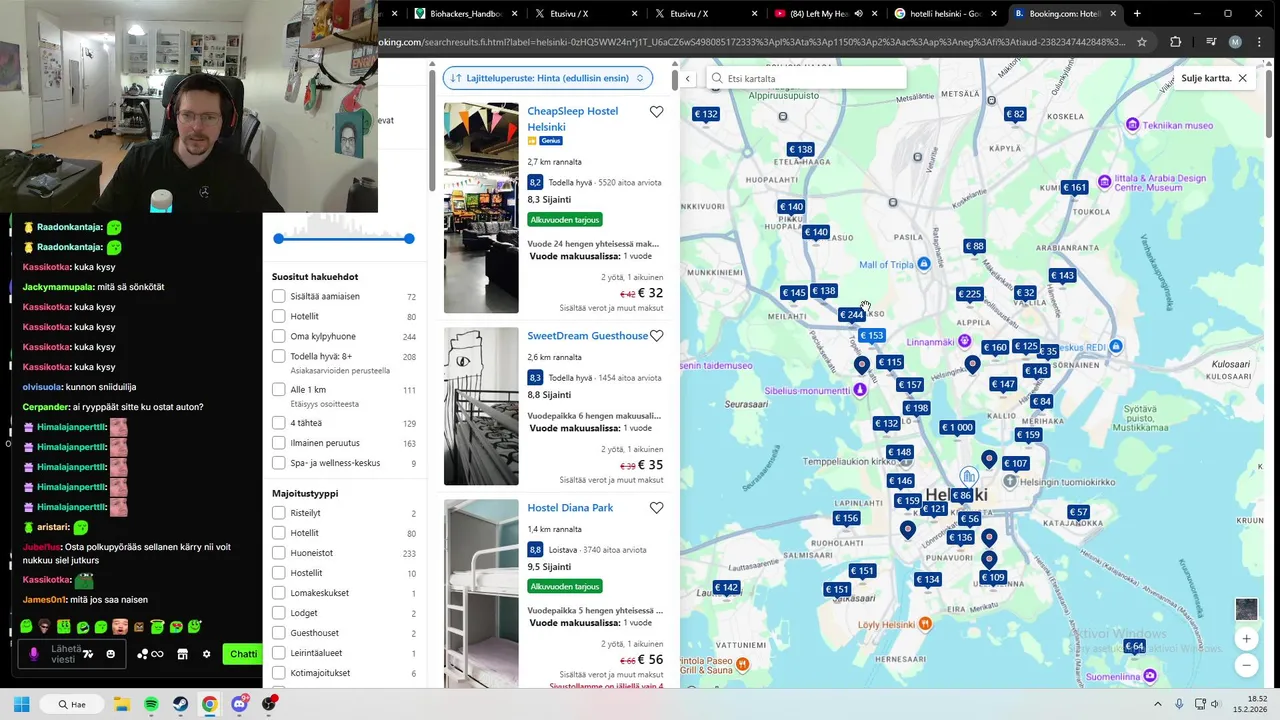Check 'Oma kylpyhuone' filter
Image resolution: width=1280 pixels, height=720 pixels.
point(279,336)
